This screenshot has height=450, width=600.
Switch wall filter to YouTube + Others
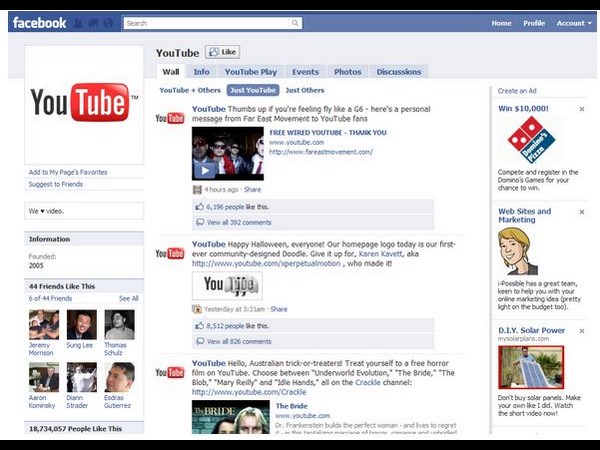click(190, 90)
